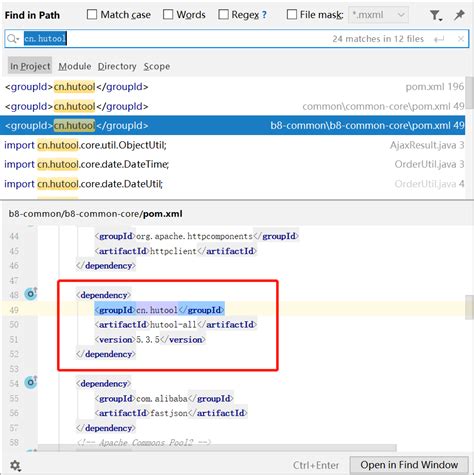Select the In Project scope tab
Screen dimensions: 474x475
(x=30, y=66)
